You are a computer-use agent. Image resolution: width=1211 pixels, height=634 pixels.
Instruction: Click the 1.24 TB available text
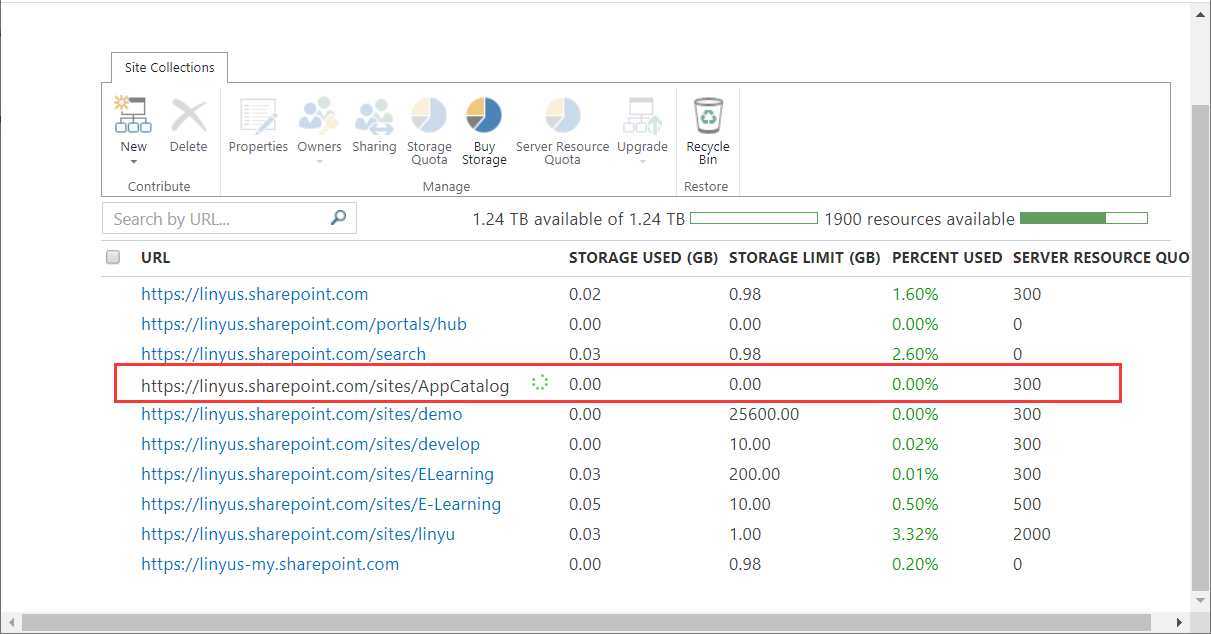[x=578, y=219]
